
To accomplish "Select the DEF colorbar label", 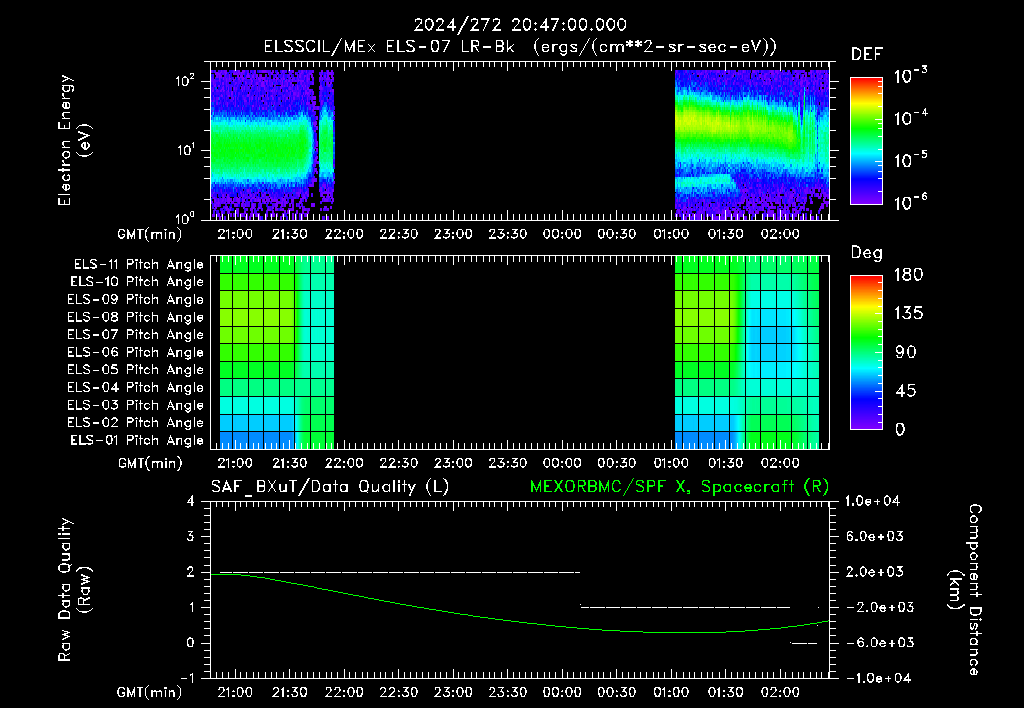I will (x=866, y=54).
